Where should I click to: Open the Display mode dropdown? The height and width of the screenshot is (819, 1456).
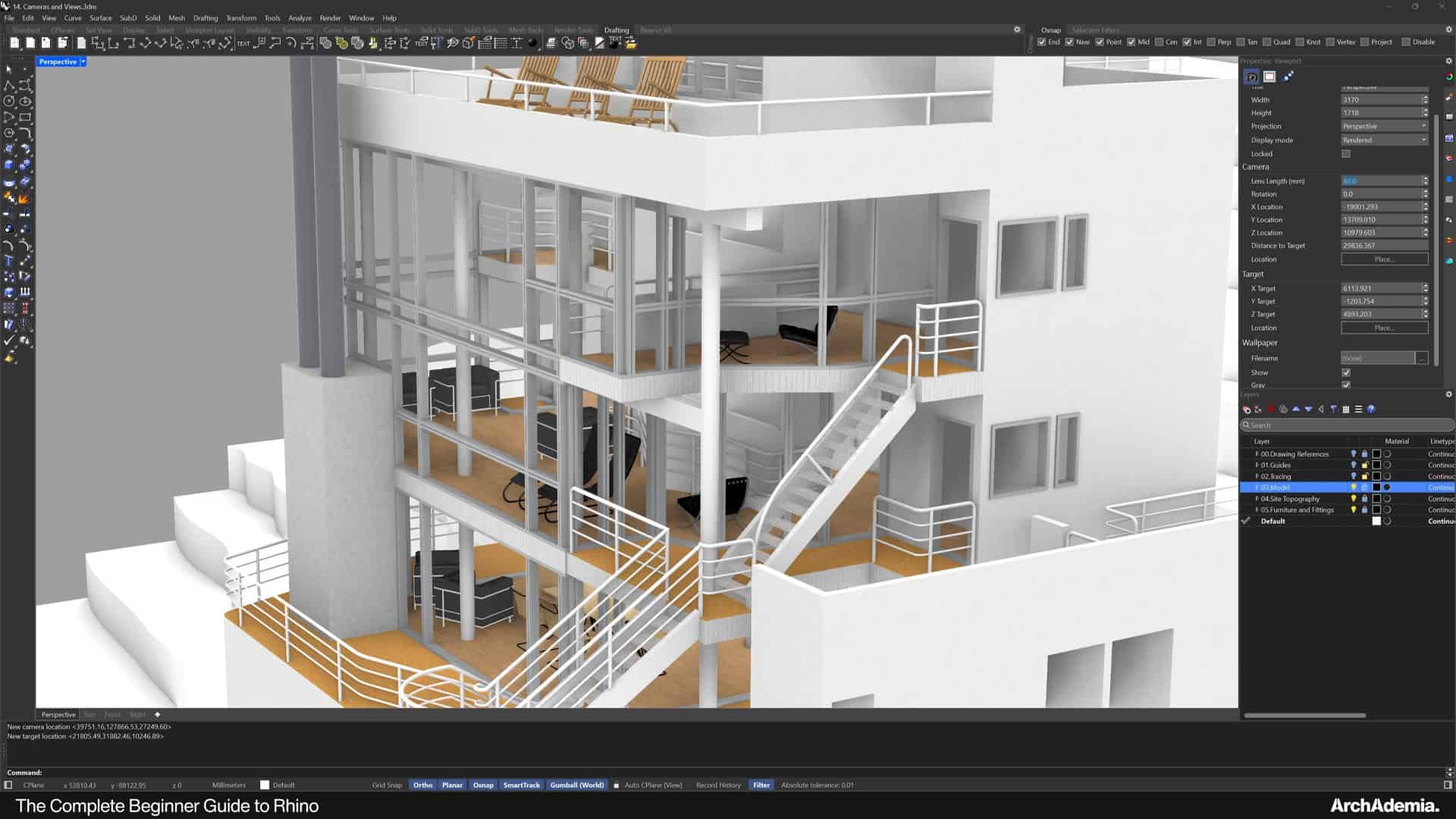[x=1385, y=140]
